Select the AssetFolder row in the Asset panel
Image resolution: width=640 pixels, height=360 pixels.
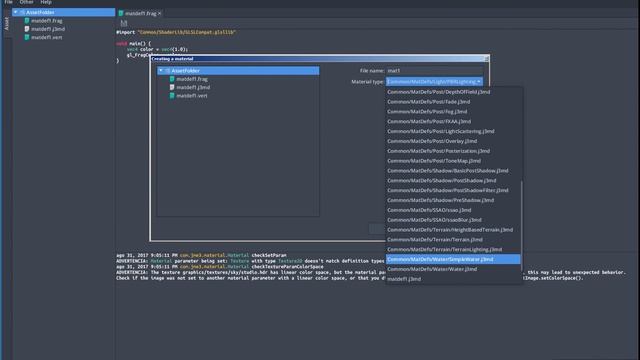coord(63,12)
